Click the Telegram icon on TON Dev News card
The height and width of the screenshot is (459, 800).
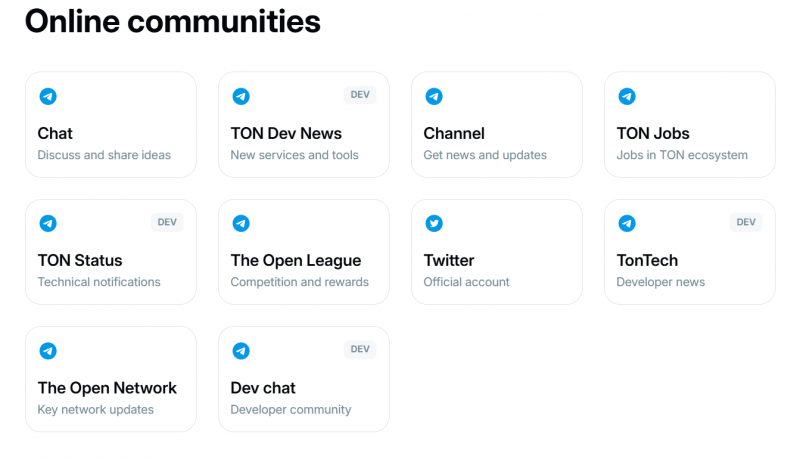(x=241, y=96)
